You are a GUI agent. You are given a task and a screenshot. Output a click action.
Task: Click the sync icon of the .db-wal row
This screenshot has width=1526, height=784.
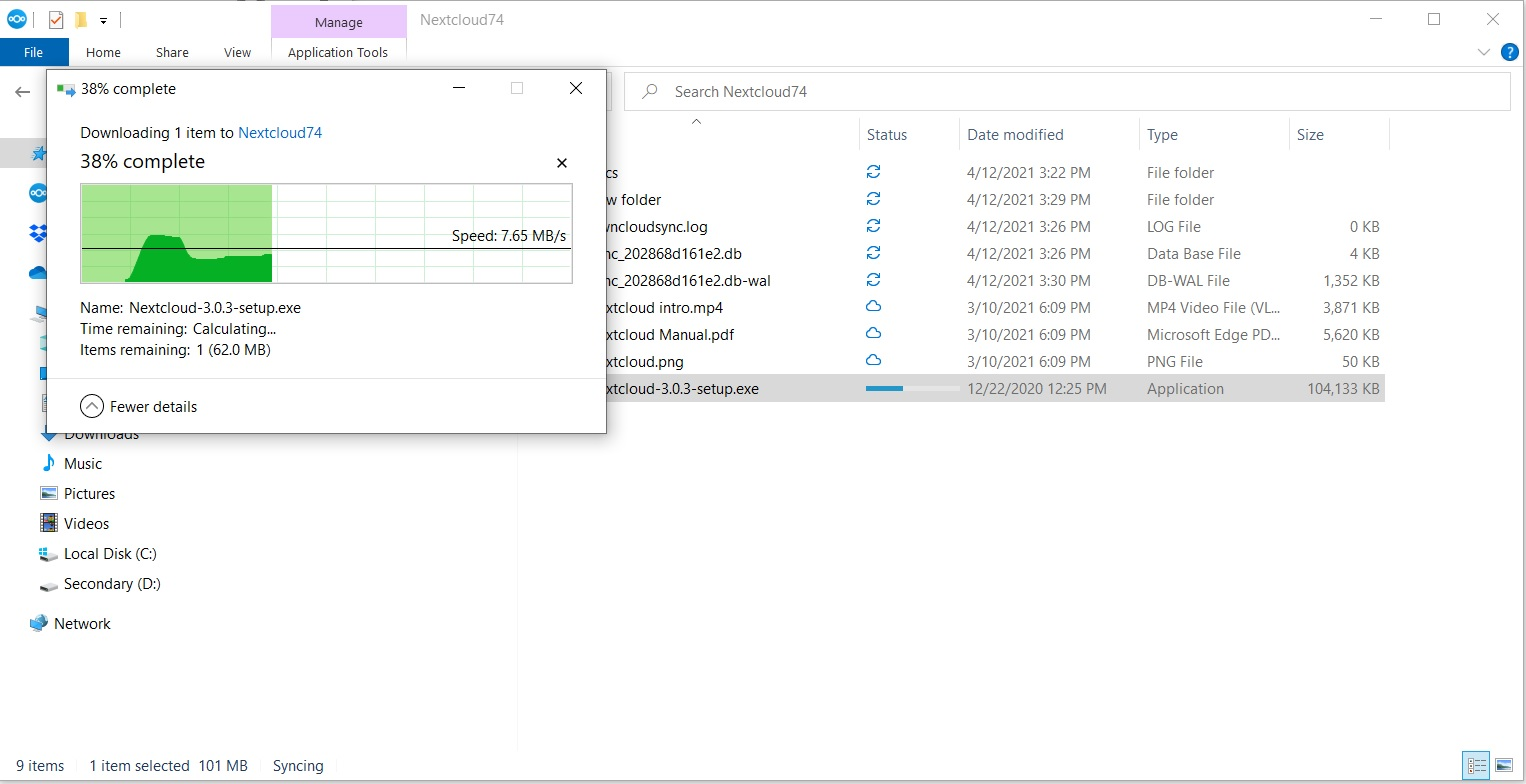[x=873, y=280]
